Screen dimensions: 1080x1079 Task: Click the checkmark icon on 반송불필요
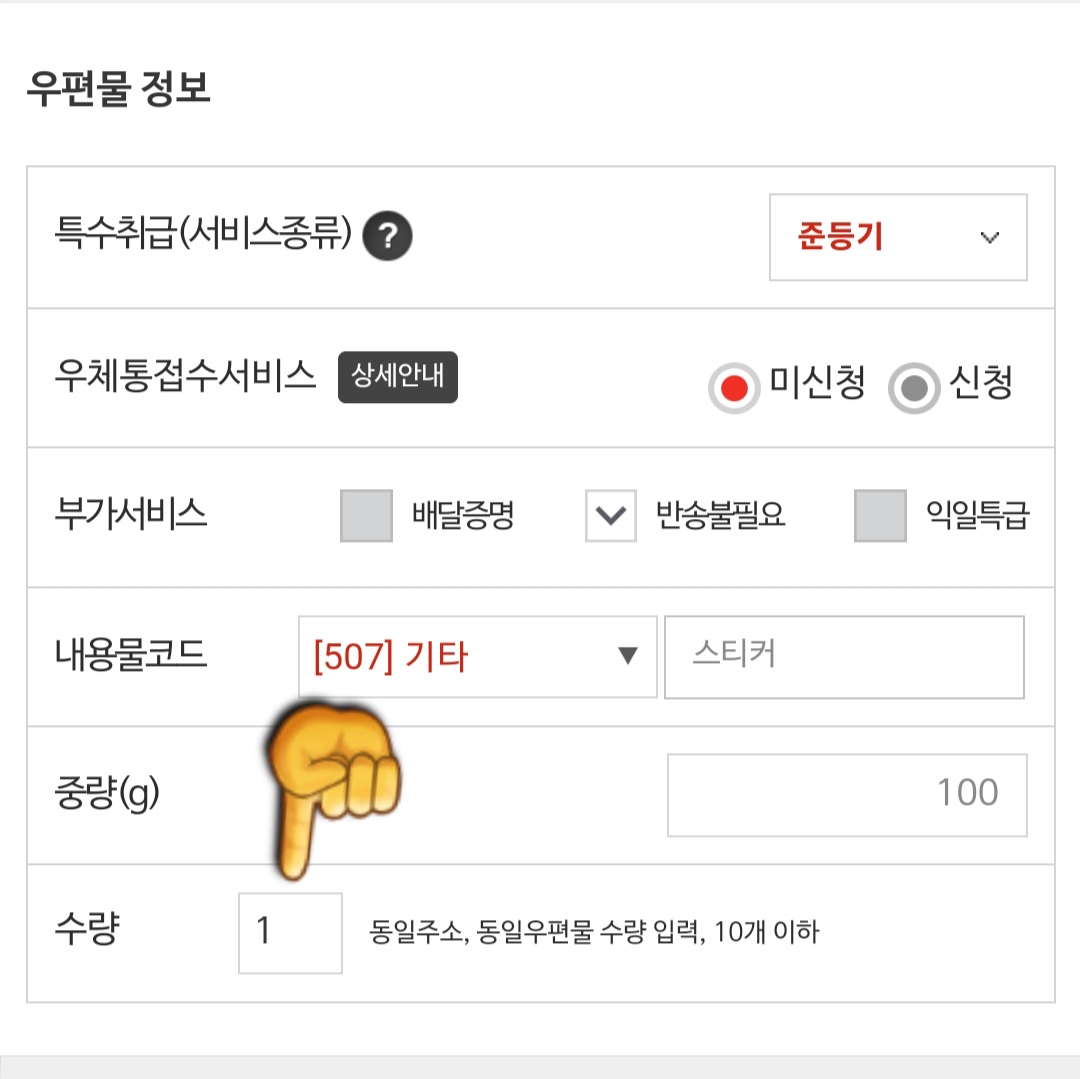(610, 516)
